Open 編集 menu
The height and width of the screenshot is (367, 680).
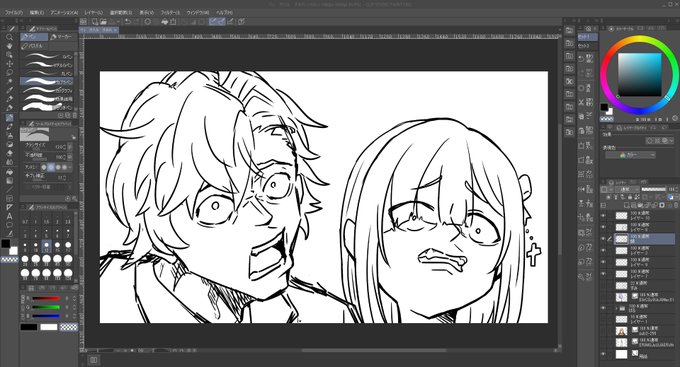pos(37,13)
